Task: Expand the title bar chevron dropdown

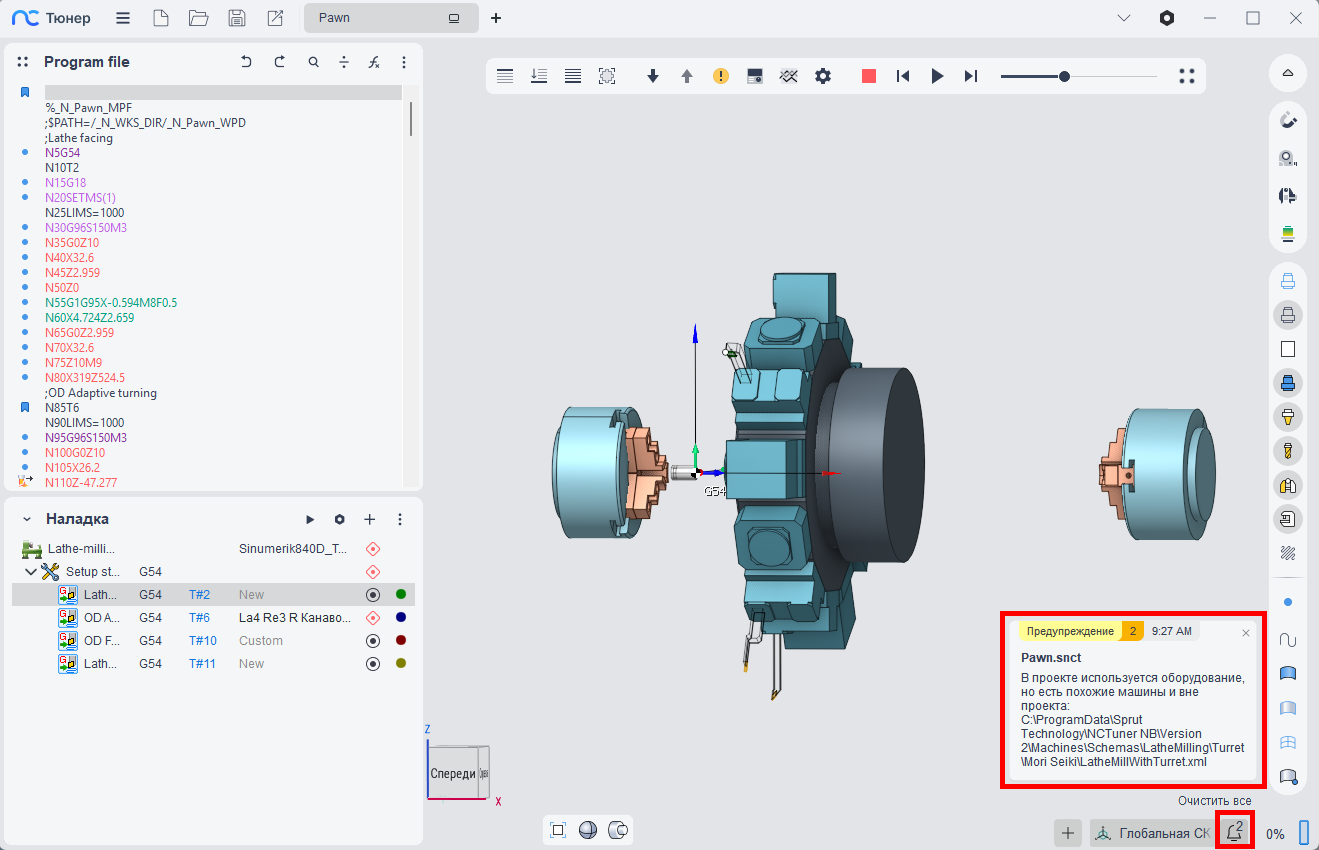Action: point(1124,18)
